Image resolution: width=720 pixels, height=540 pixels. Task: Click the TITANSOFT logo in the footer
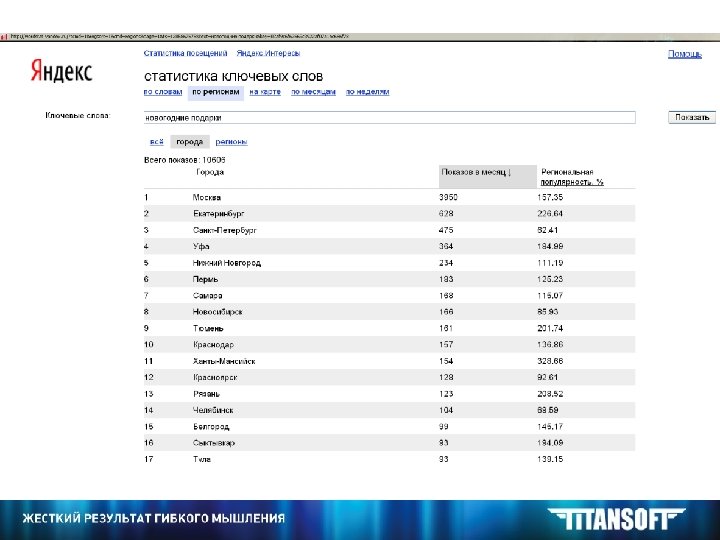pos(616,519)
